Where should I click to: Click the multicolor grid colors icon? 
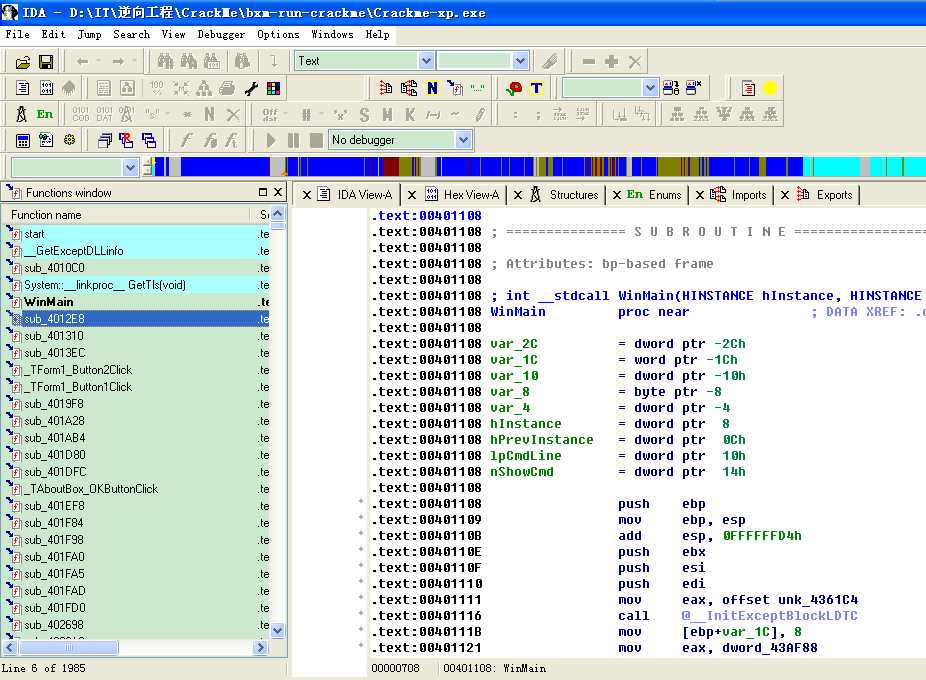point(273,88)
